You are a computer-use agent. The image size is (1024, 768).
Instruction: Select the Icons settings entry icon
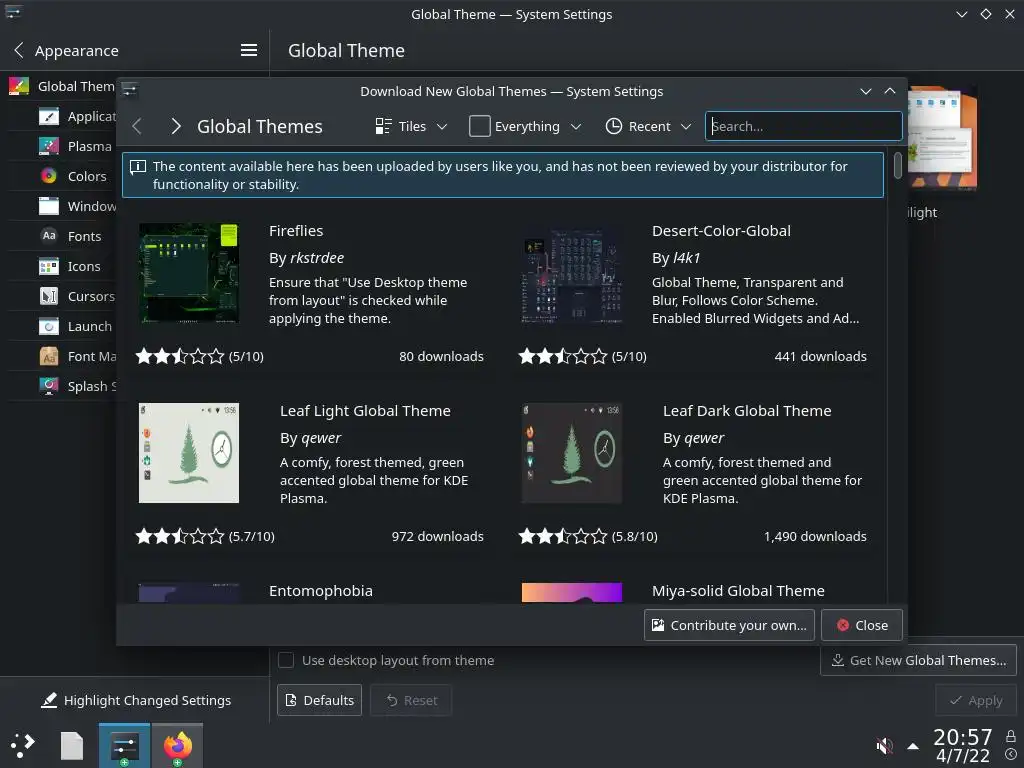[x=49, y=266]
